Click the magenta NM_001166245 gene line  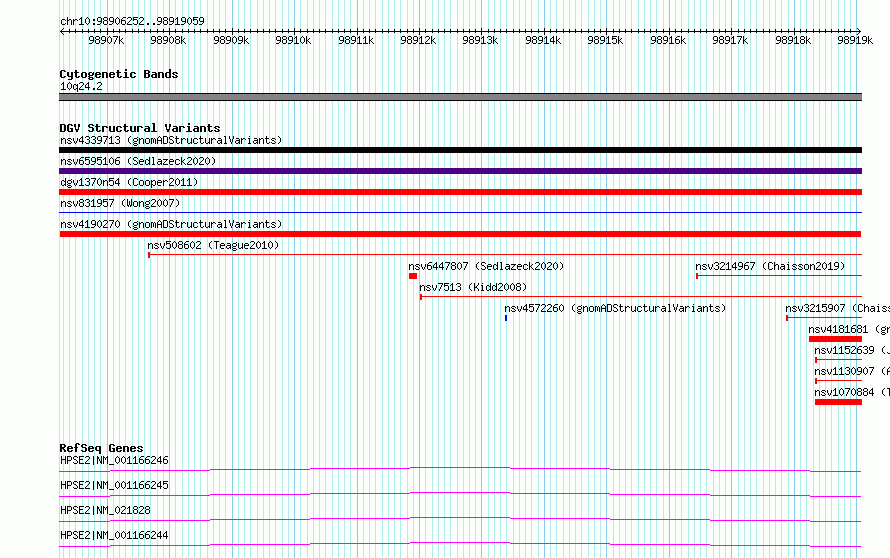coord(460,494)
